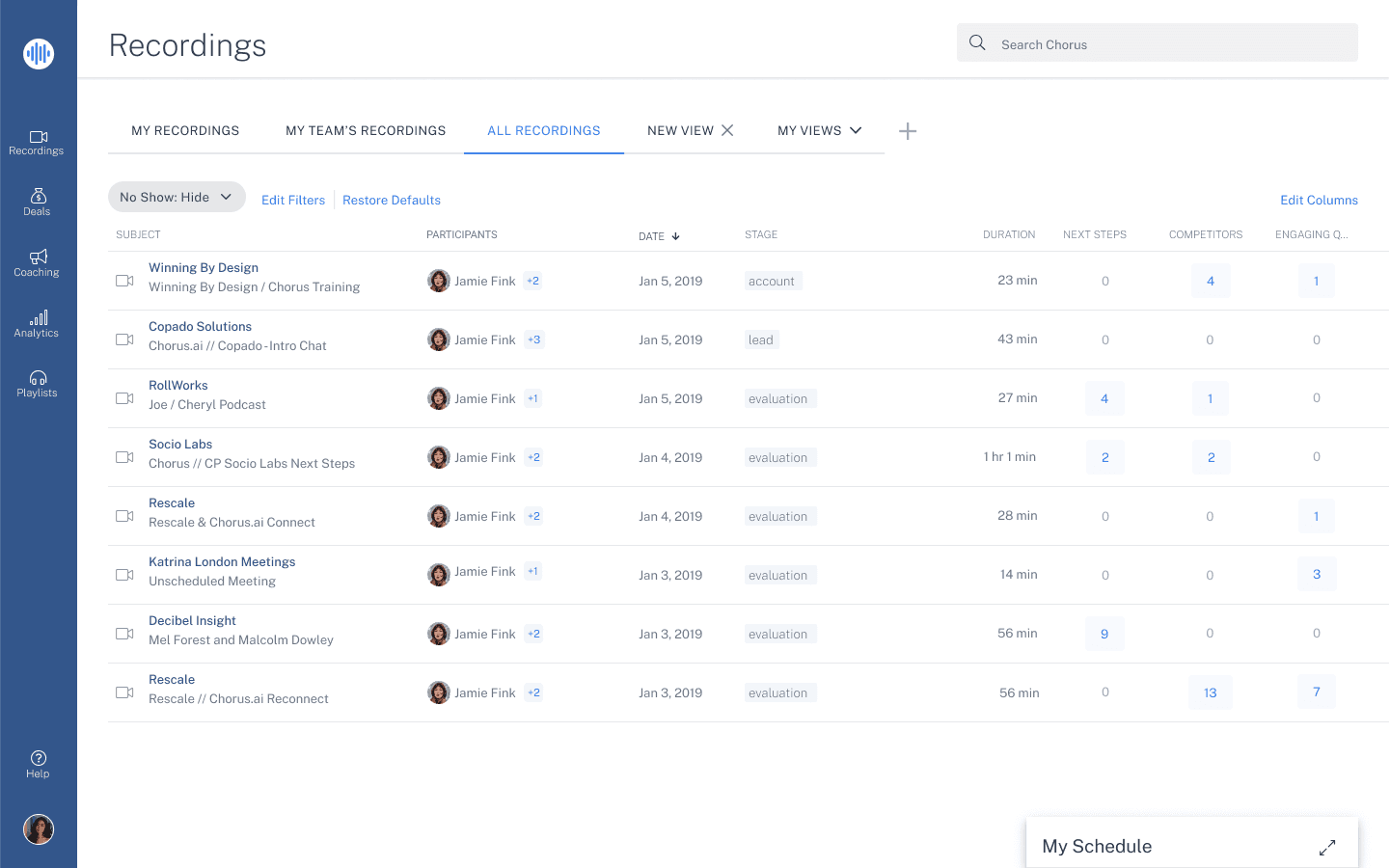This screenshot has width=1390, height=868.
Task: Click the Duration column header
Action: click(x=1009, y=234)
